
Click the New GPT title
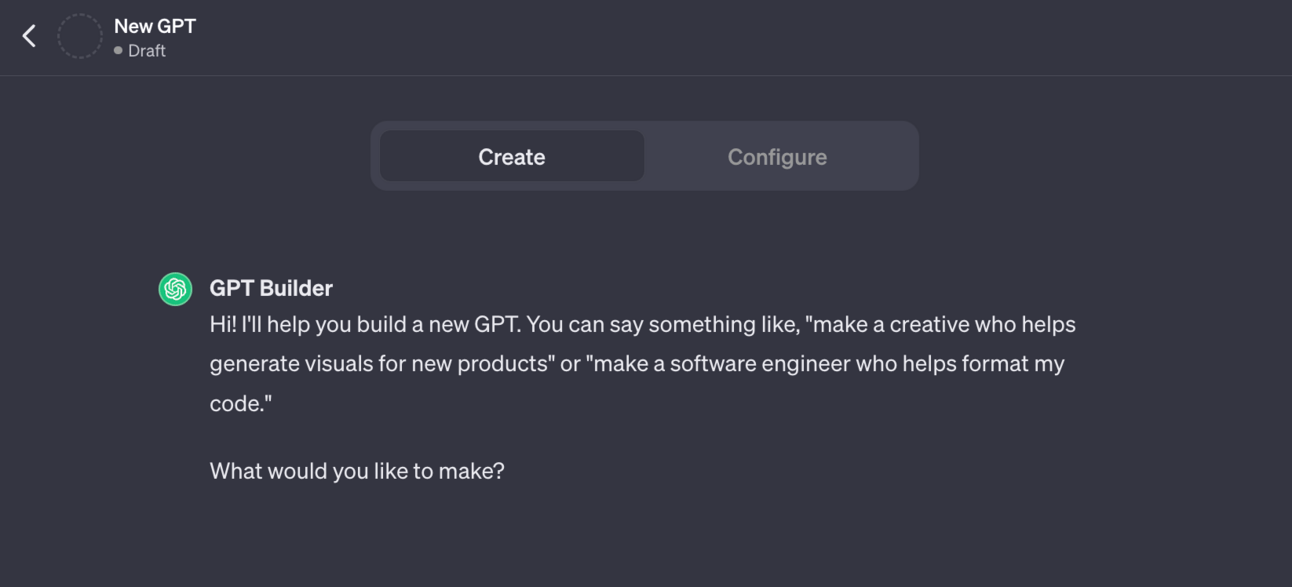(155, 26)
